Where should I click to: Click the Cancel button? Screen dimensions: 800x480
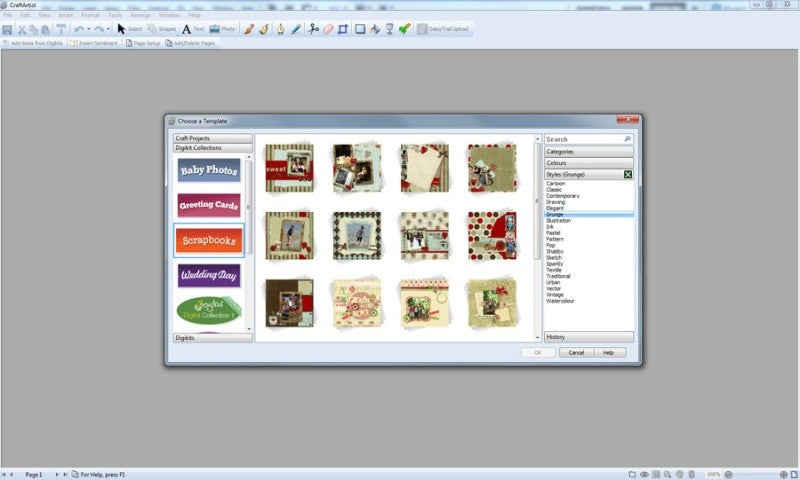pyautogui.click(x=576, y=352)
